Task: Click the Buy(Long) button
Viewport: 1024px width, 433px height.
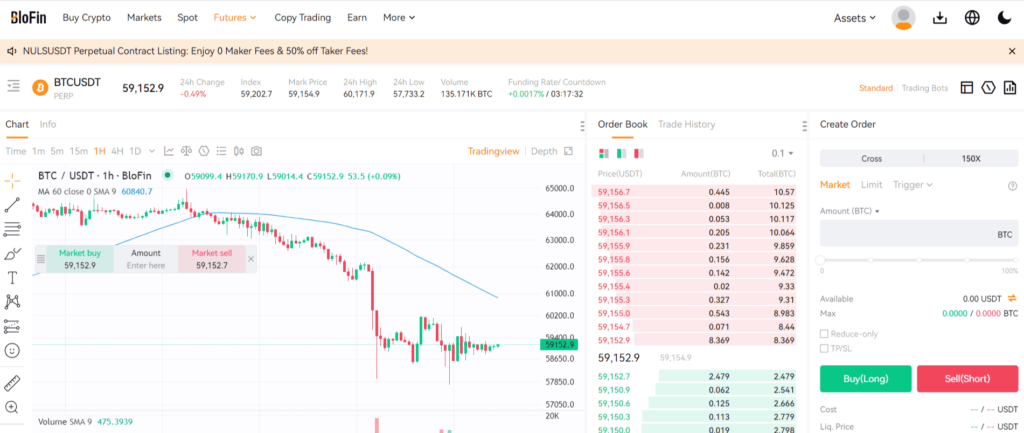Action: pyautogui.click(x=865, y=378)
